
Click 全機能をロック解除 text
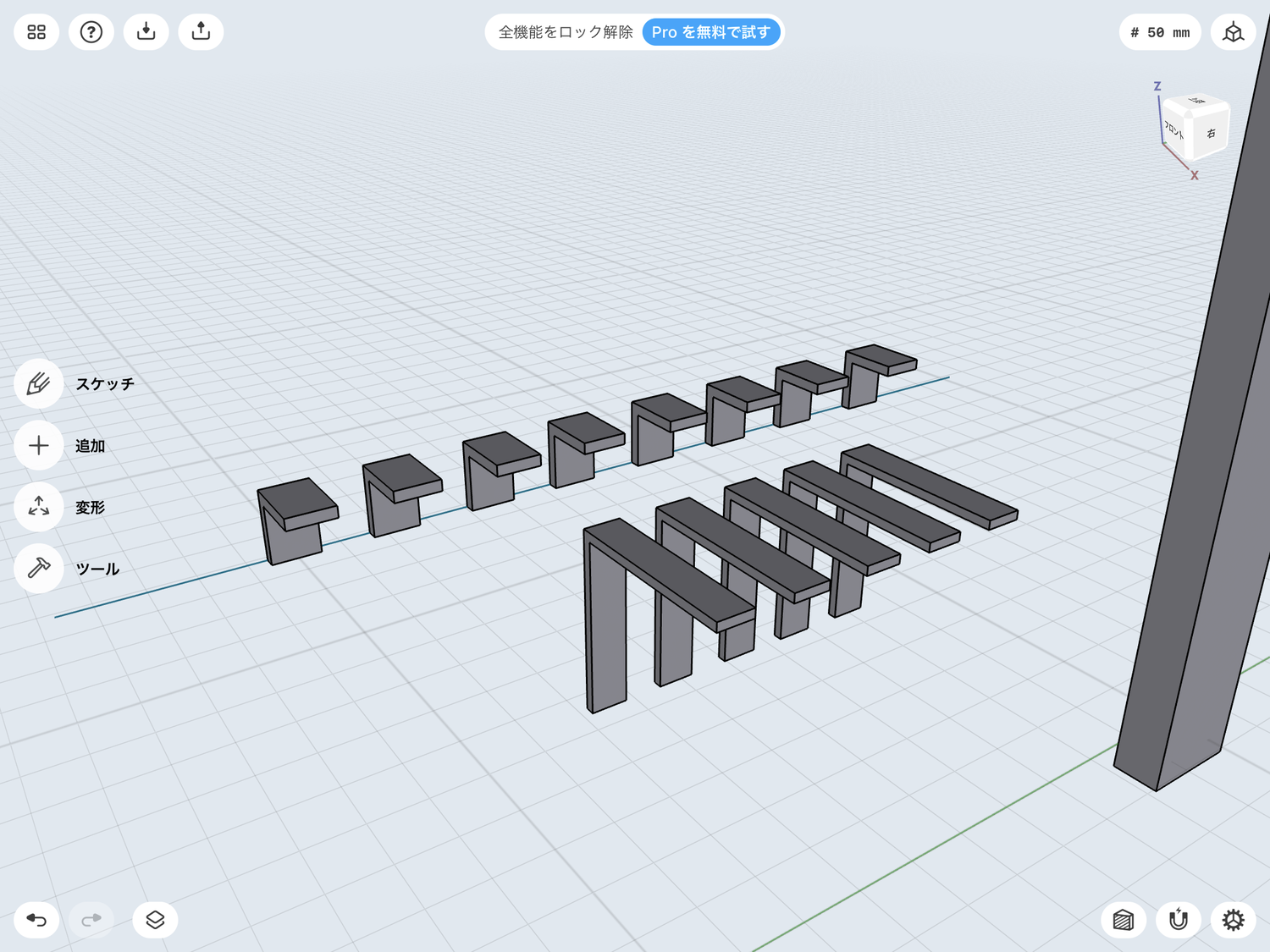pos(566,32)
